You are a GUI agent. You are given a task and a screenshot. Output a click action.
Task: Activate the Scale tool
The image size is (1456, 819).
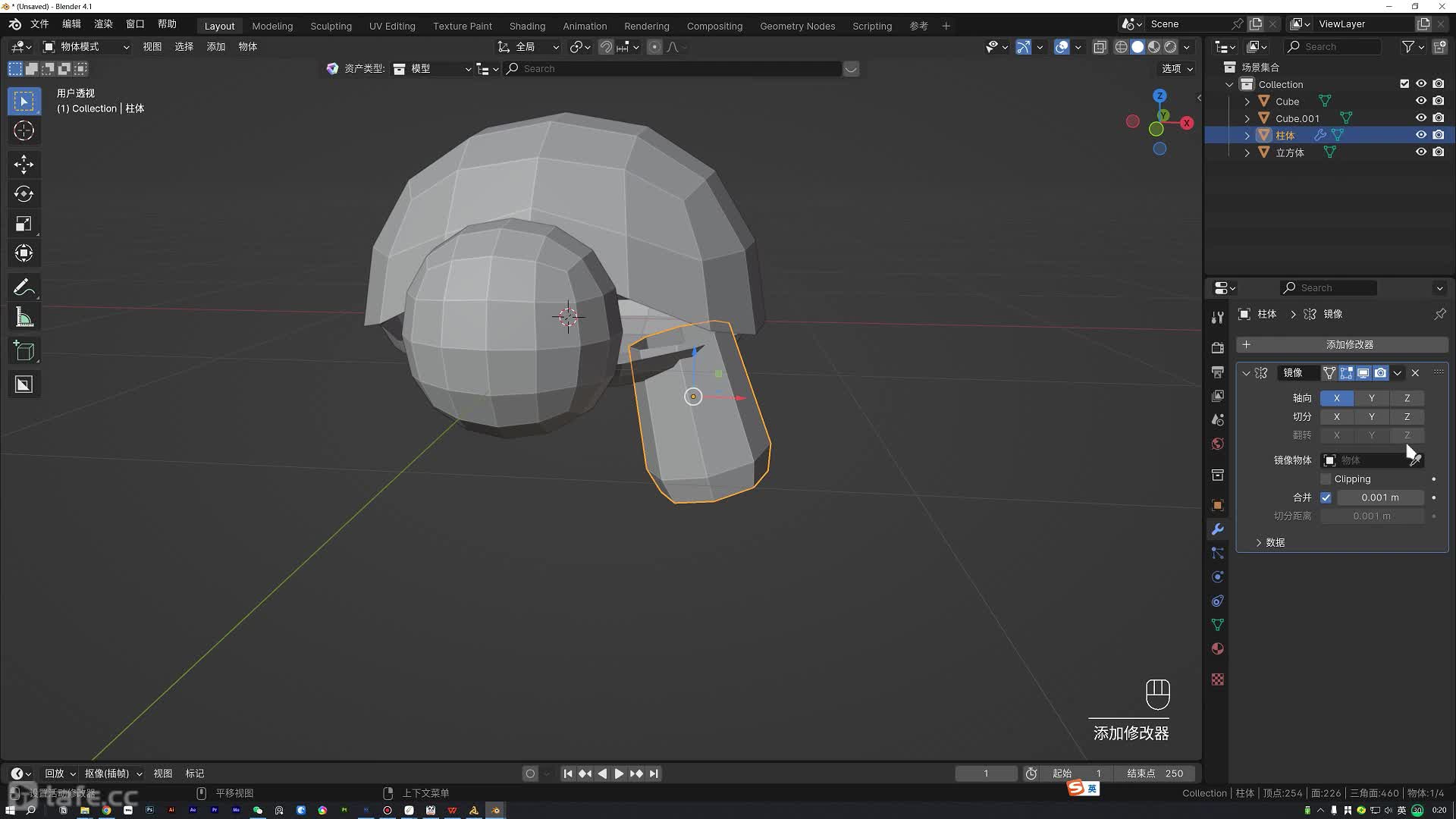24,224
